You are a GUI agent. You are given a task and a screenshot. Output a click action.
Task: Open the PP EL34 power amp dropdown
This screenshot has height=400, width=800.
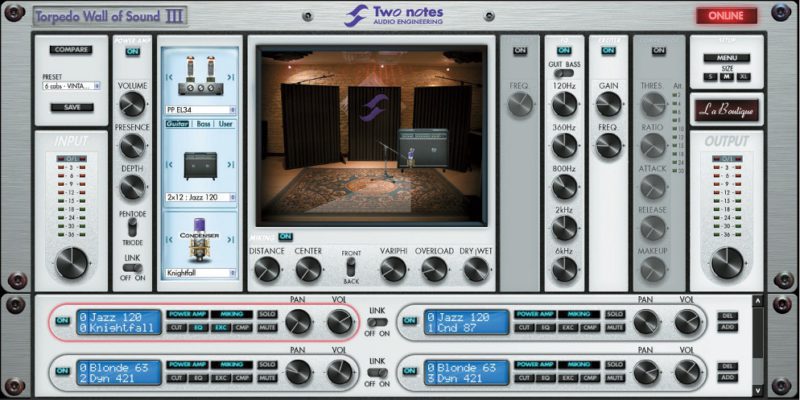pyautogui.click(x=201, y=110)
